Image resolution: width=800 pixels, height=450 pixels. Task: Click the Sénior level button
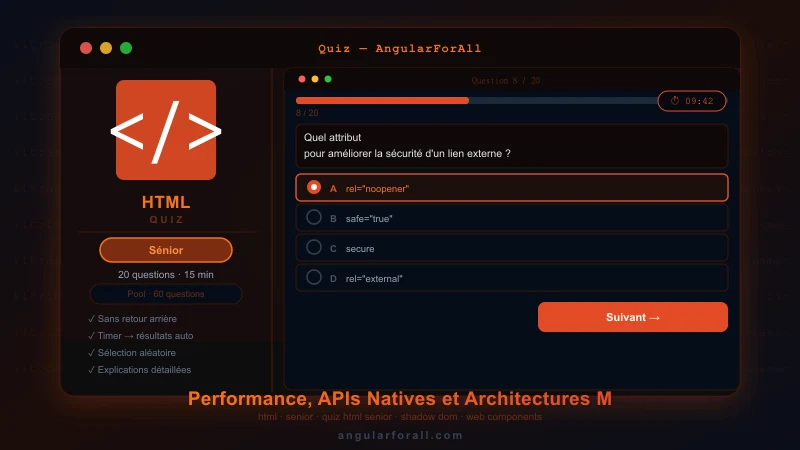pyautogui.click(x=166, y=250)
